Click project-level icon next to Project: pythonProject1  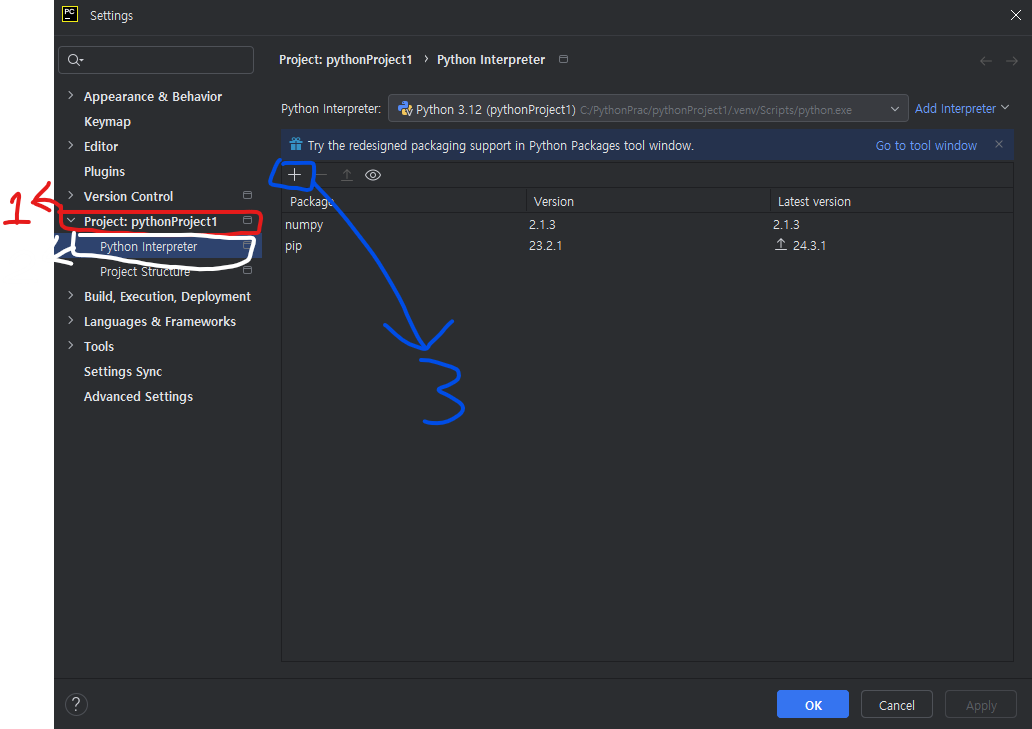pos(247,220)
